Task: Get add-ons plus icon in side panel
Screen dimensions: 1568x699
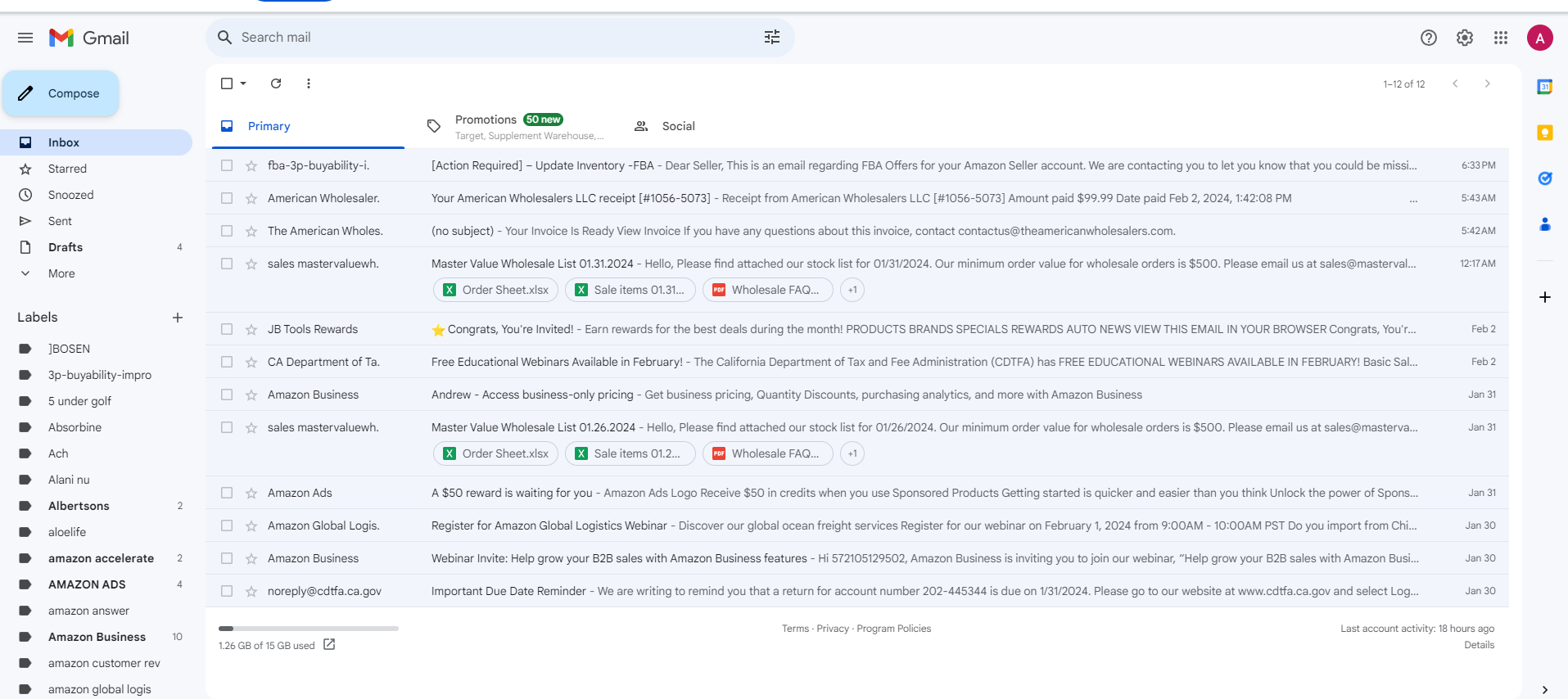Action: 1545,297
